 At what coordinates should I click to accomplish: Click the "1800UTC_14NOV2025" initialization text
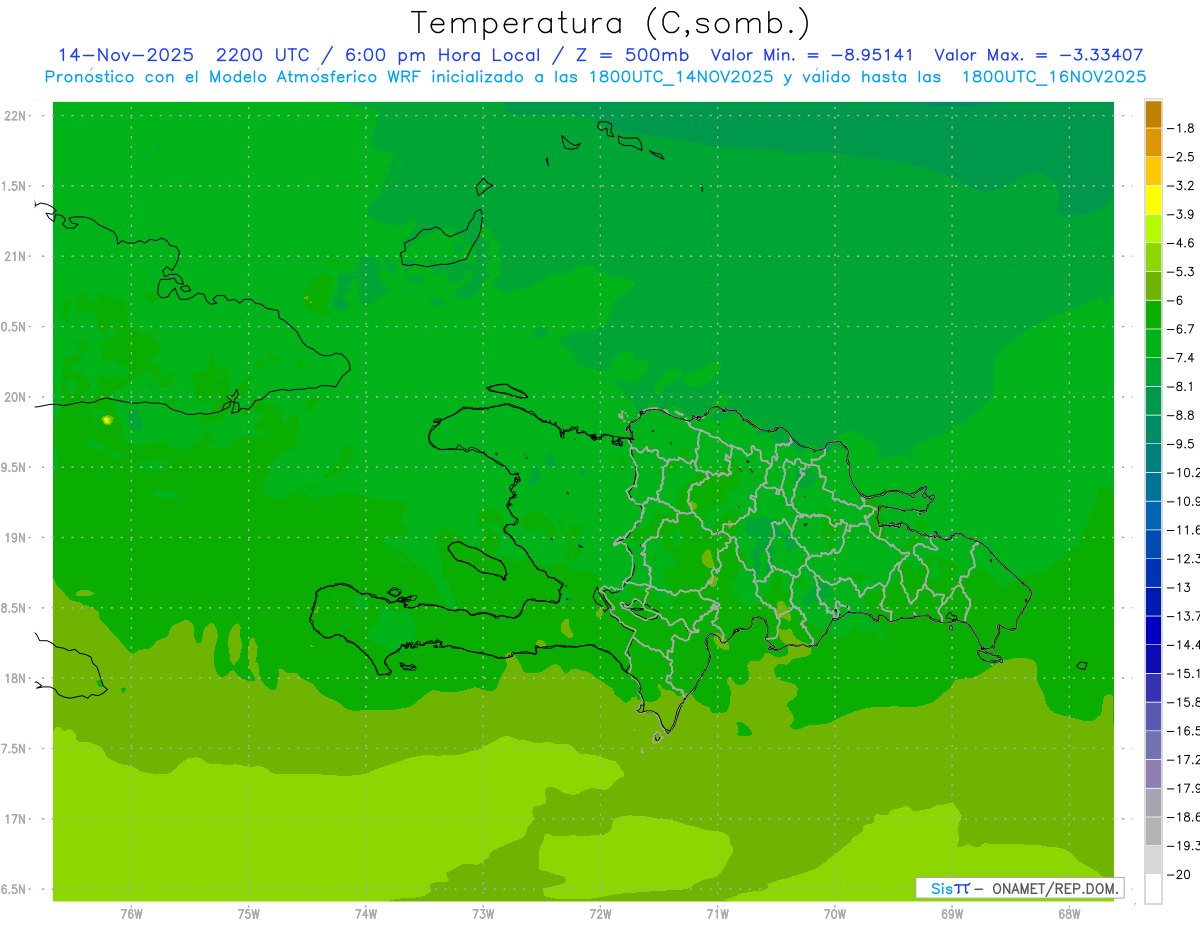(681, 77)
